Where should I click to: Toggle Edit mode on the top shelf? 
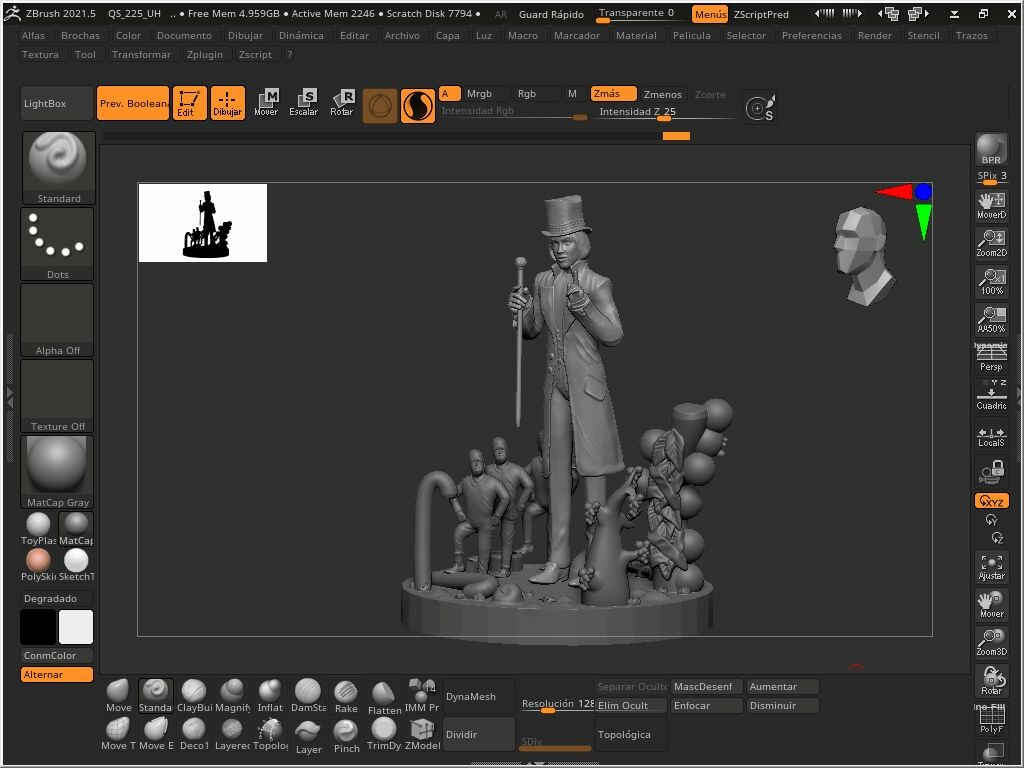[x=188, y=101]
